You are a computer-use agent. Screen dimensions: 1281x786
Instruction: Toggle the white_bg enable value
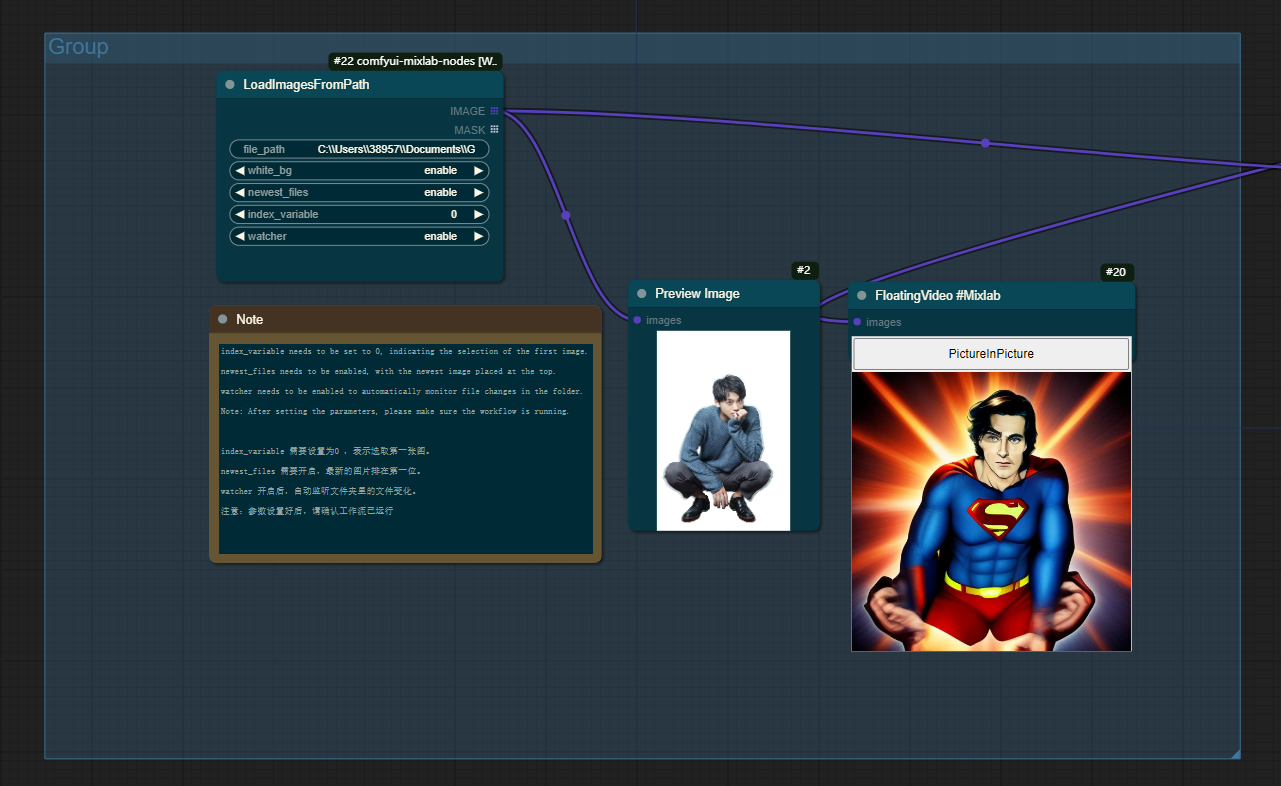(x=440, y=171)
